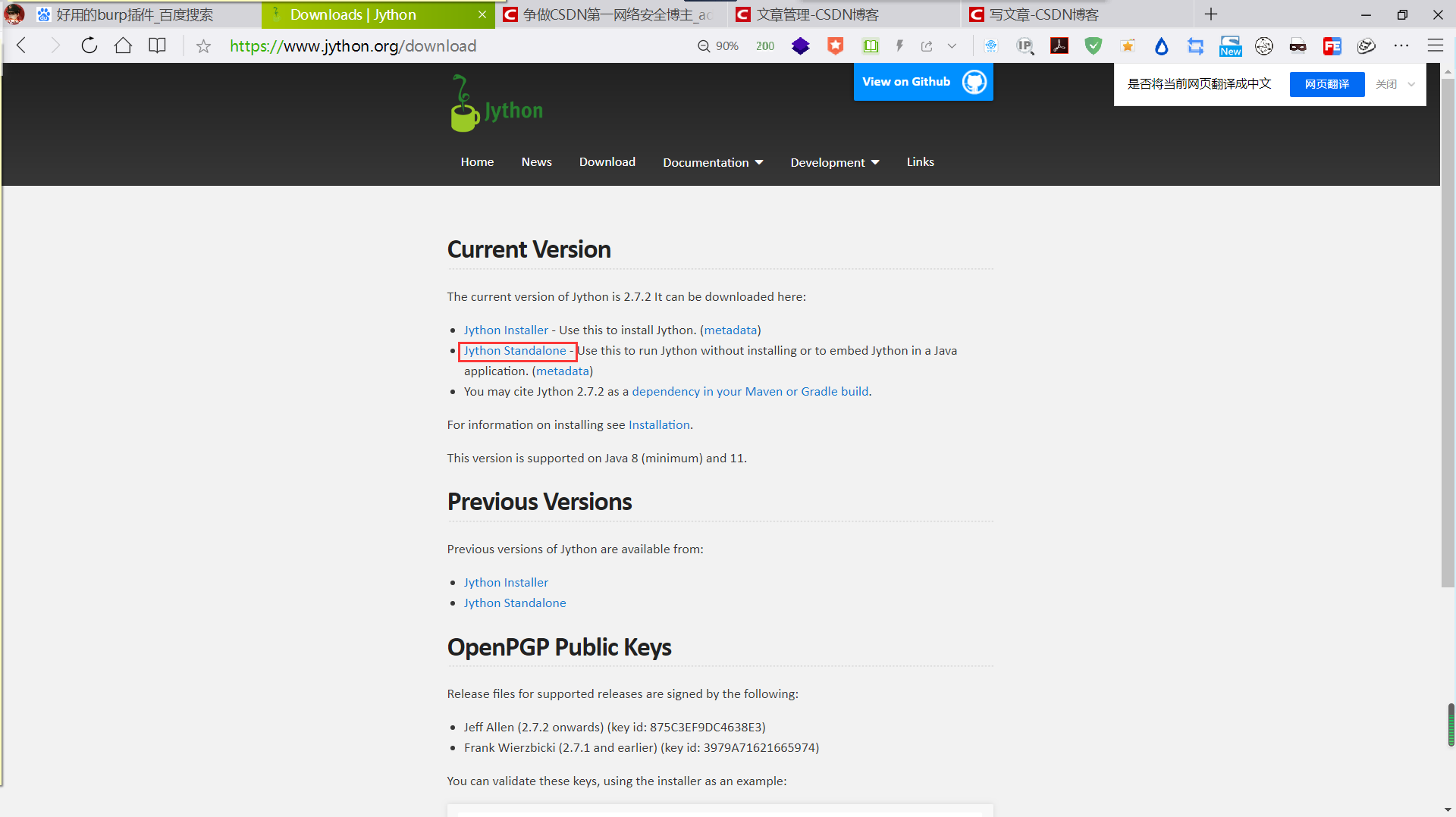Click the incognito hat and glasses extension
This screenshot has width=1456, height=817.
click(1298, 46)
